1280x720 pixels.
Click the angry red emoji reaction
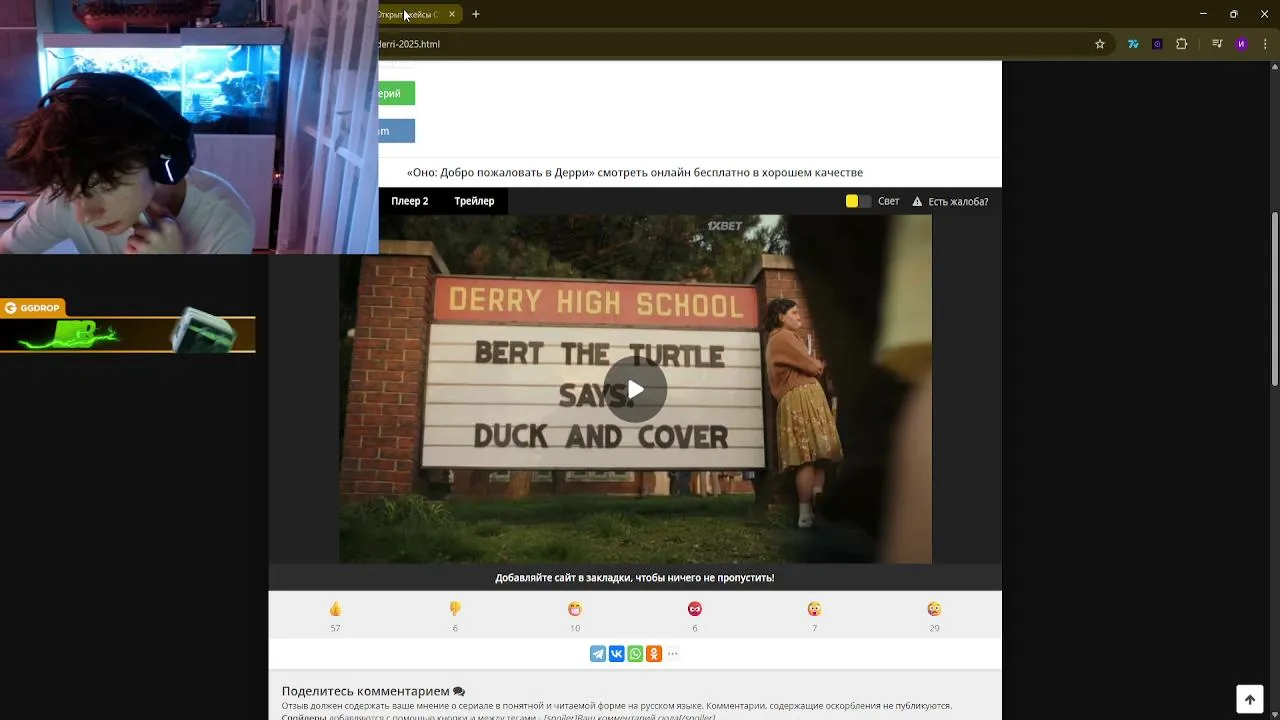click(695, 609)
